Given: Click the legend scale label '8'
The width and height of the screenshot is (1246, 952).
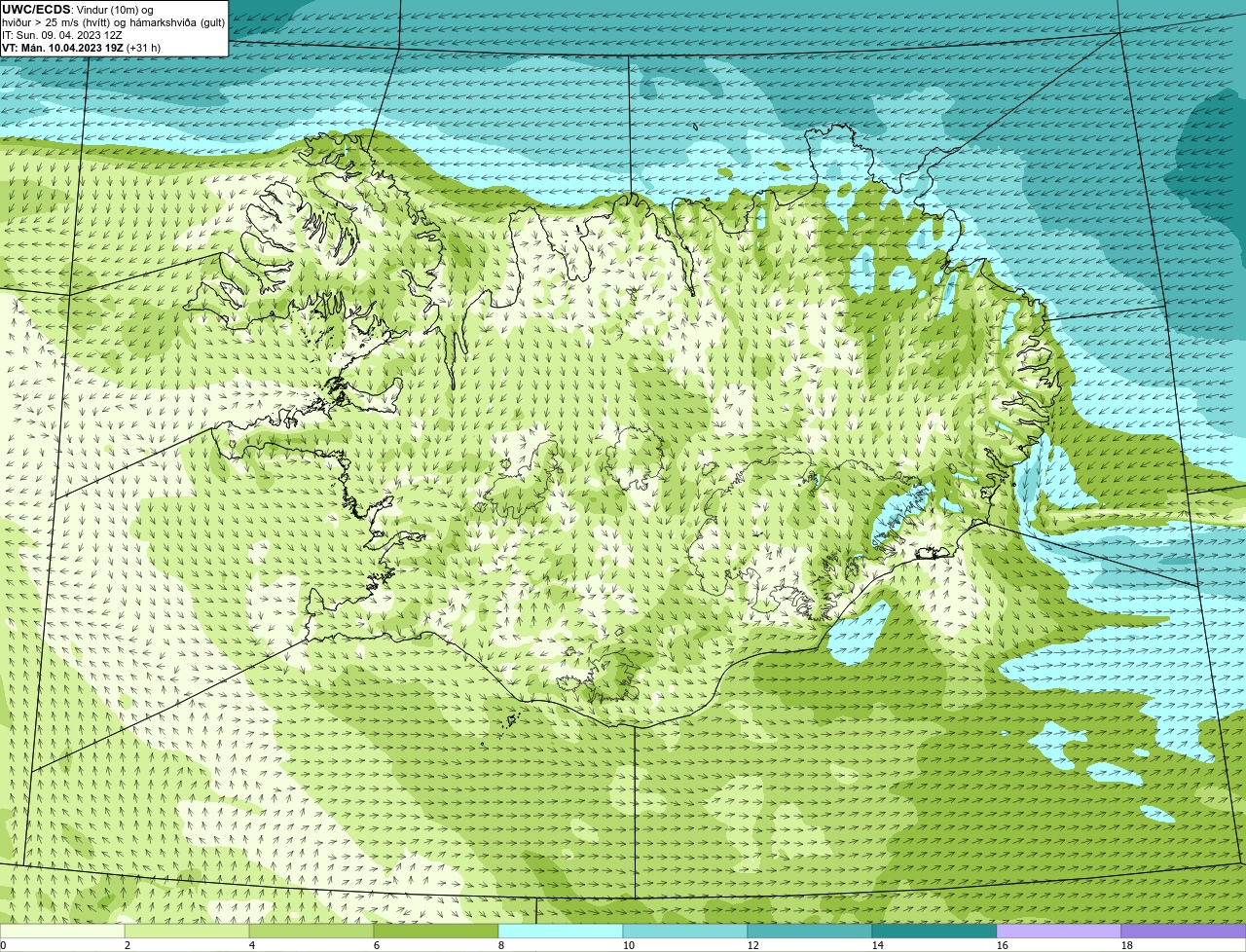Looking at the screenshot, I should click(x=500, y=945).
